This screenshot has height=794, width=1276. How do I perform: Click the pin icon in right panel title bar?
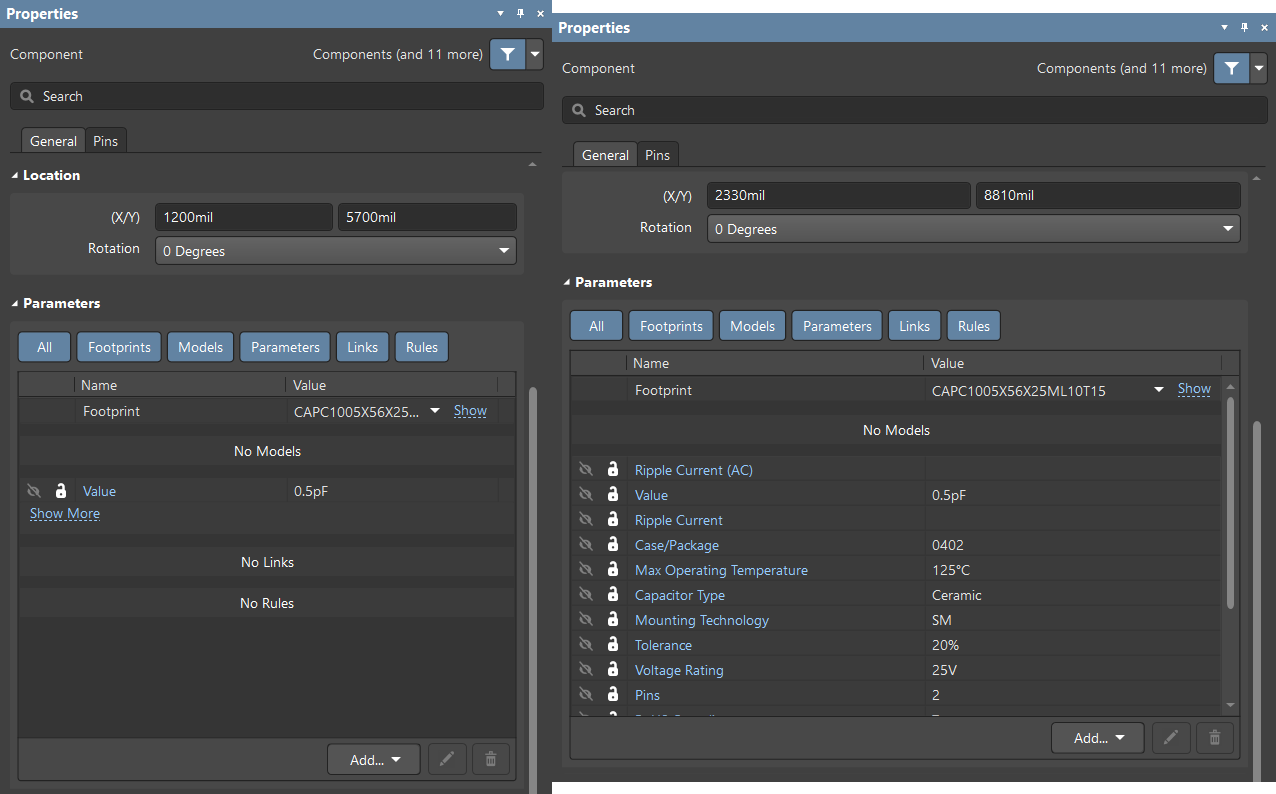pos(1245,28)
